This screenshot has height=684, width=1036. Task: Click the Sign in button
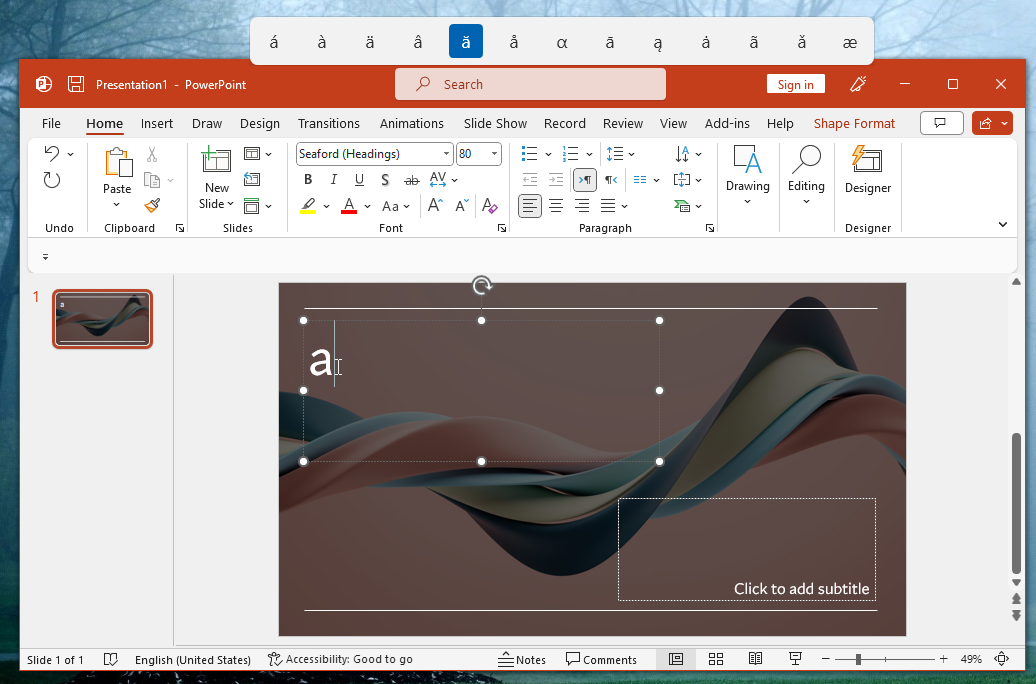coord(795,84)
